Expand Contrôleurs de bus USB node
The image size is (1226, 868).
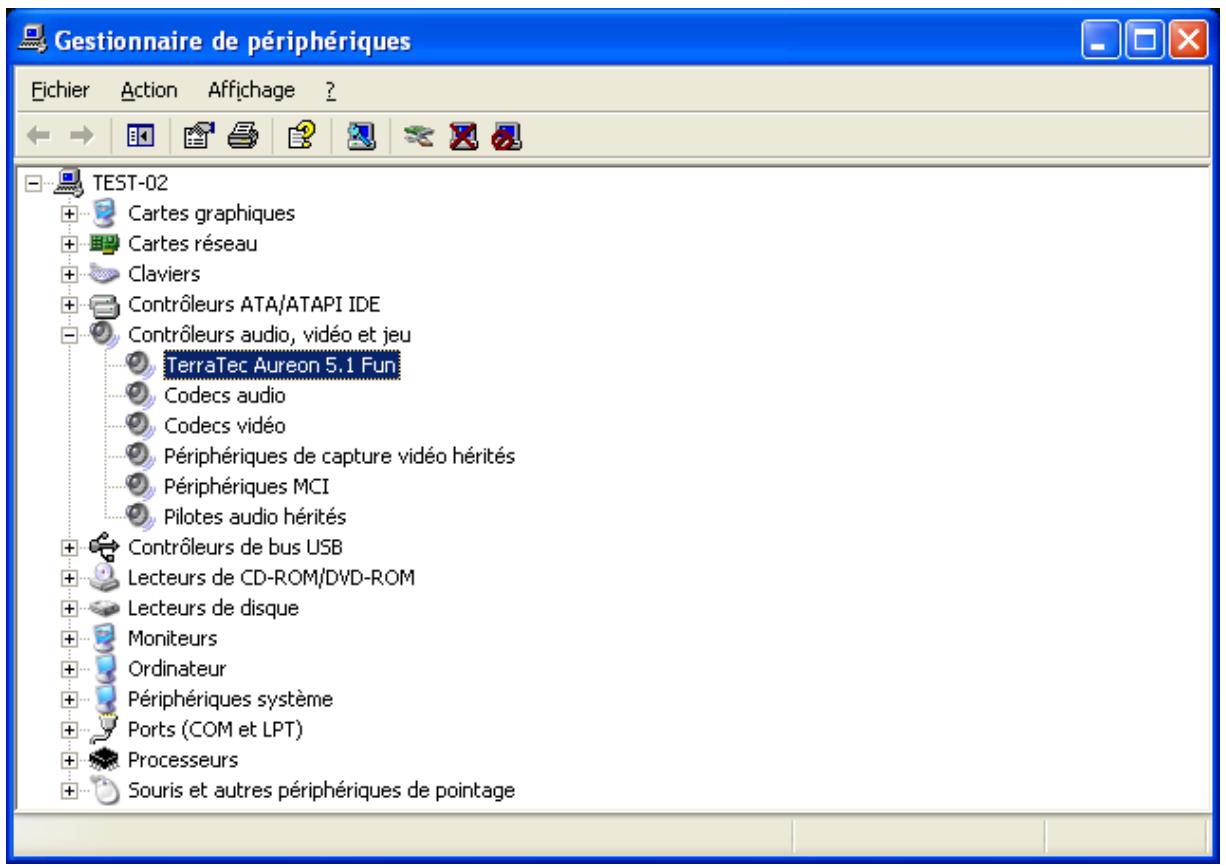pos(69,548)
